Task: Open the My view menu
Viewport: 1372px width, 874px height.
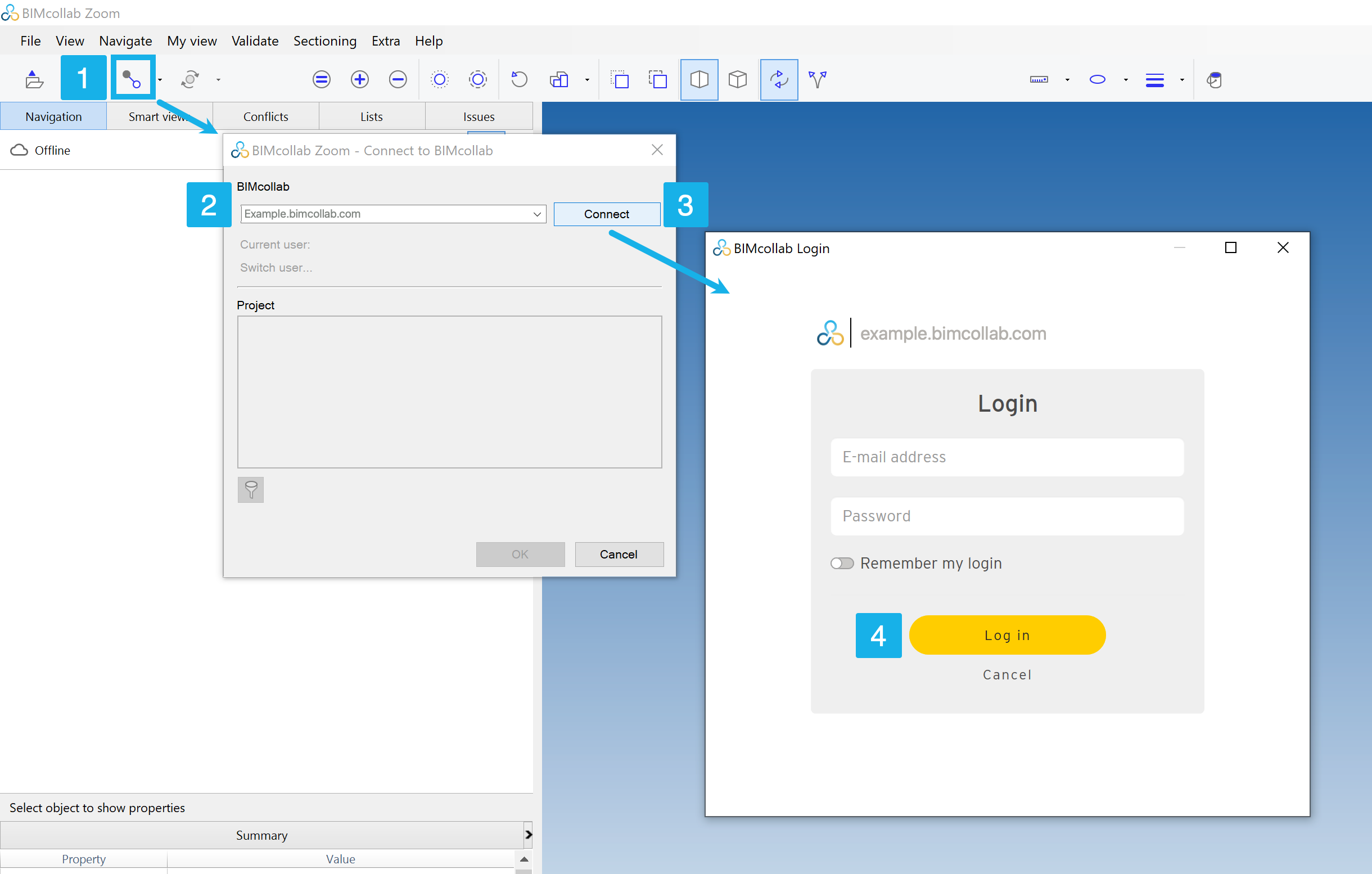Action: (192, 41)
